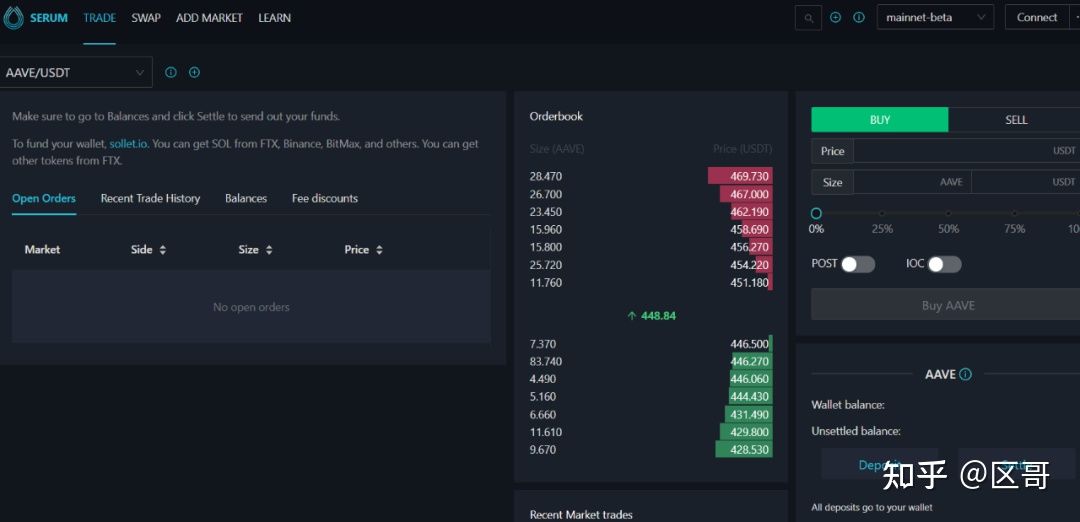Select bid price 431.490 in orderbook
Screen dimensions: 1080x522
(x=749, y=415)
